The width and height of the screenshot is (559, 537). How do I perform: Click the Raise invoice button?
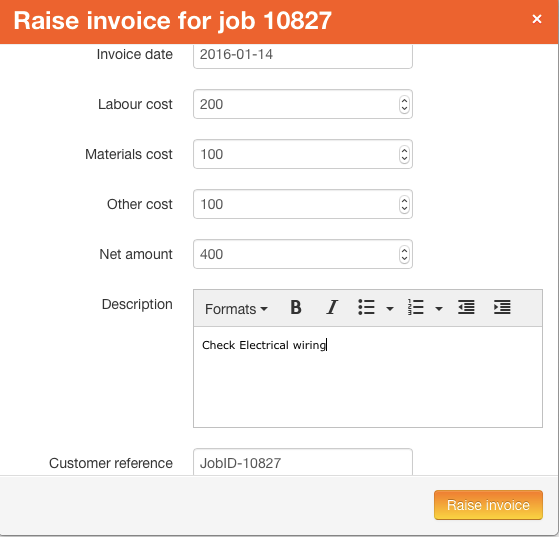(x=488, y=505)
